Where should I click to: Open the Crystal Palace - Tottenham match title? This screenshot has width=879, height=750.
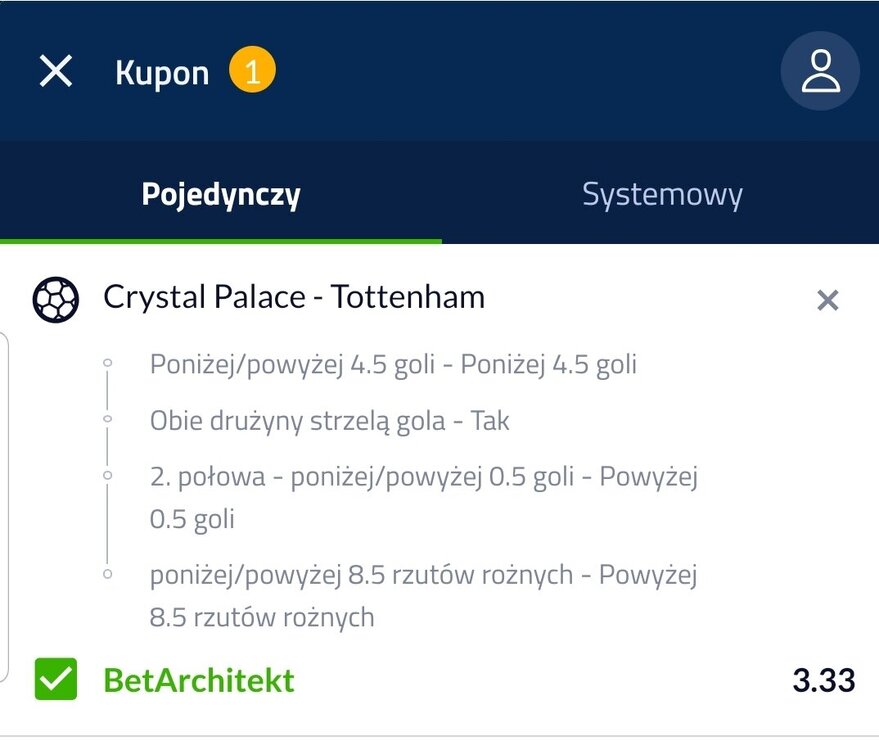tap(294, 297)
